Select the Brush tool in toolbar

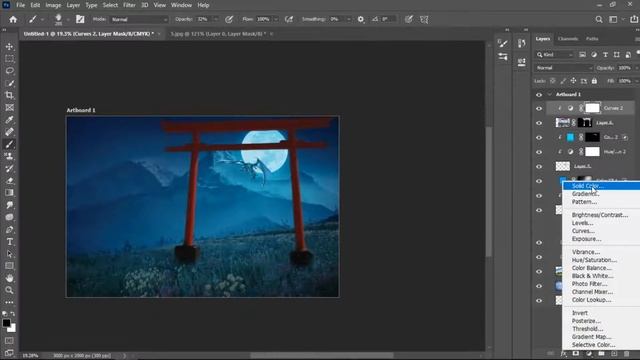pos(9,144)
